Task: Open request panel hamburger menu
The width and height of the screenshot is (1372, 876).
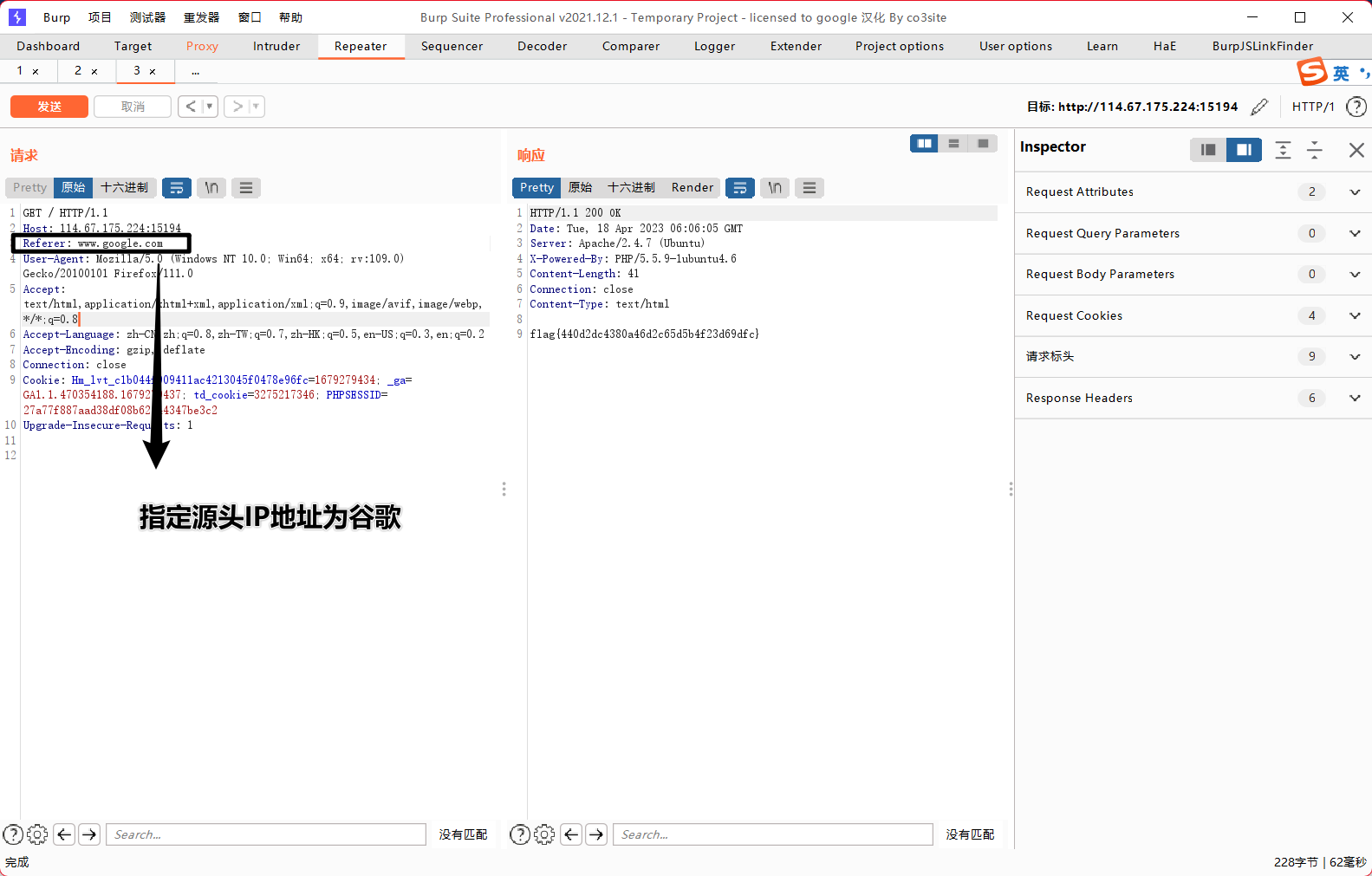Action: 246,188
